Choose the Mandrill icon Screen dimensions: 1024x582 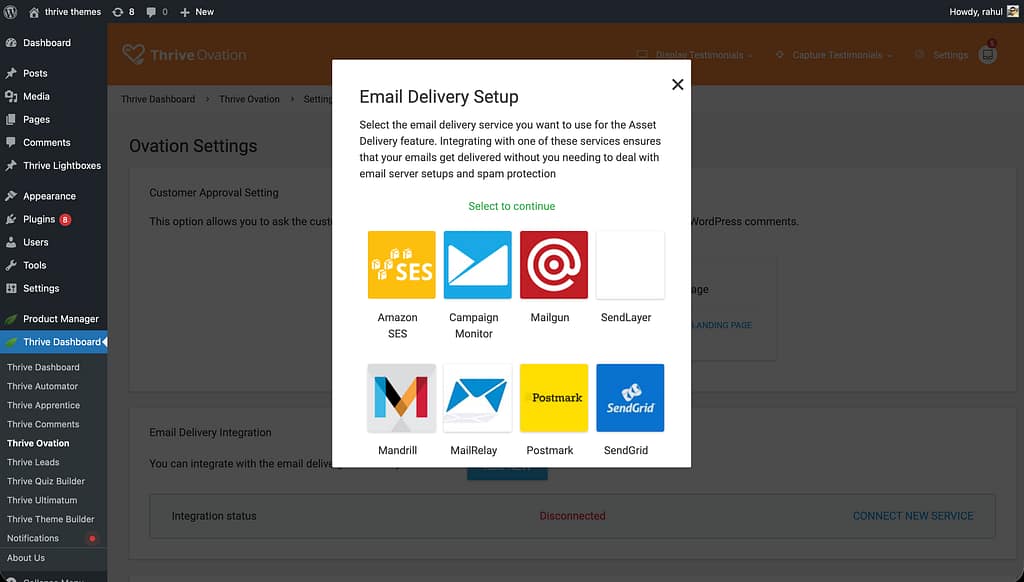click(x=401, y=398)
